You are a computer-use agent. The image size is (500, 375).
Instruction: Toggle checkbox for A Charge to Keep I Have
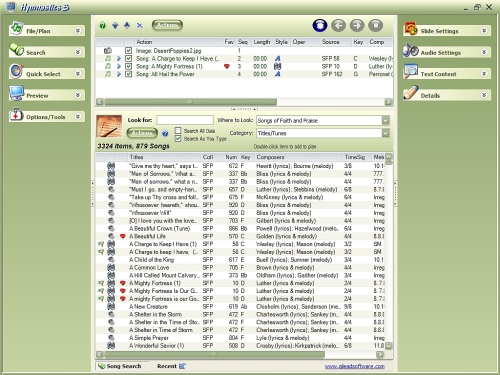point(128,59)
